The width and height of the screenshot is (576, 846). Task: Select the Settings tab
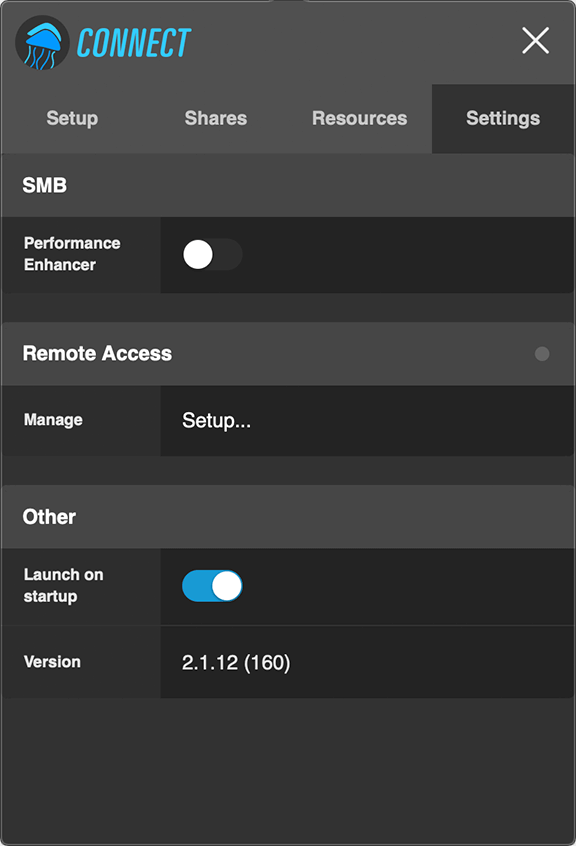point(503,119)
